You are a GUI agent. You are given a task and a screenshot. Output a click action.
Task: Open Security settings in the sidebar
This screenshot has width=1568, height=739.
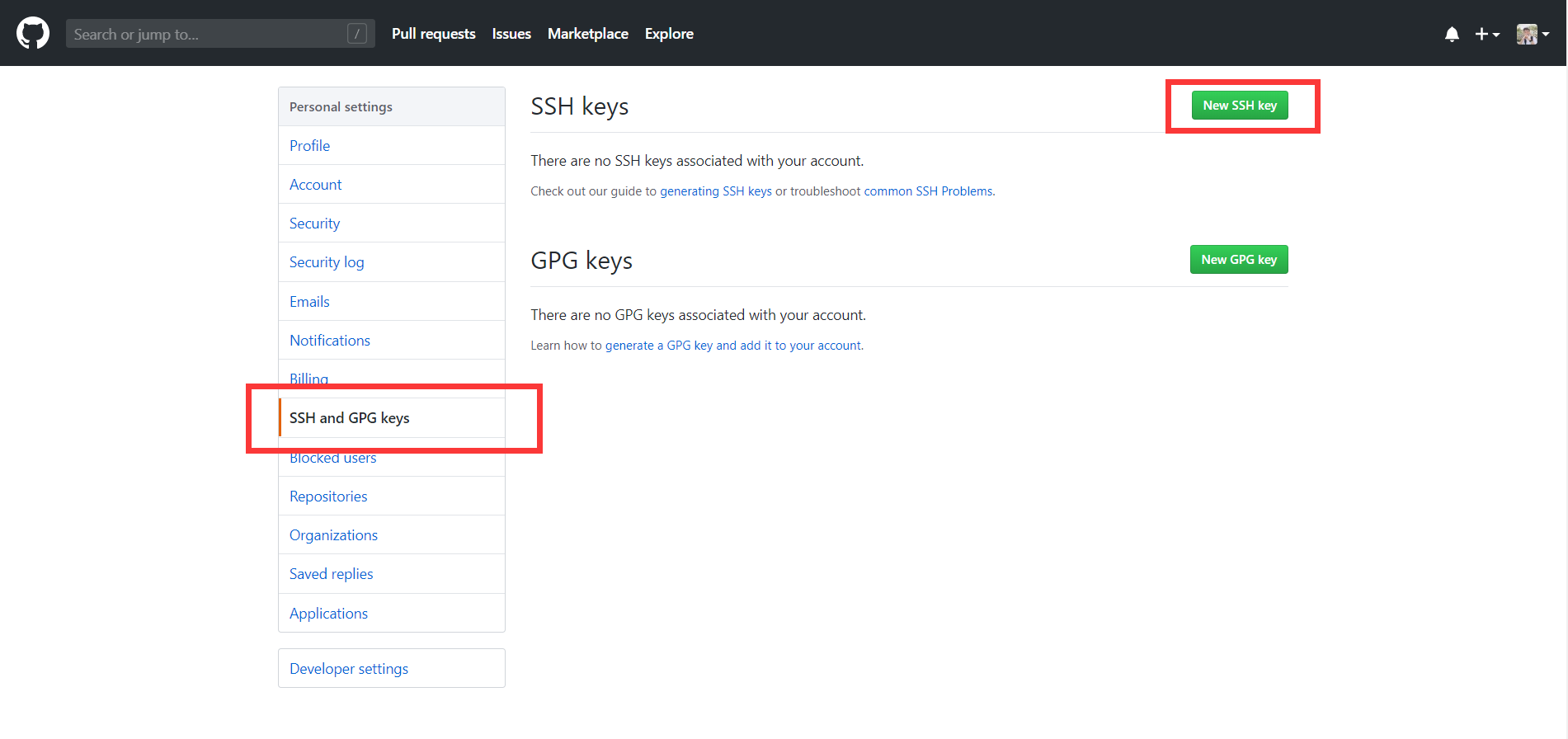tap(392, 224)
